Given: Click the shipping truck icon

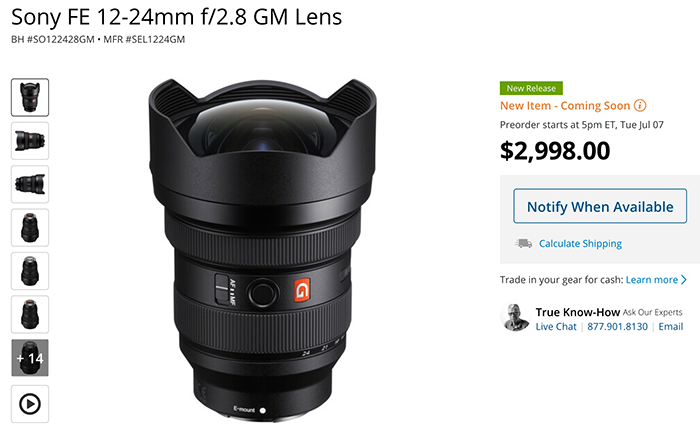Looking at the screenshot, I should [523, 244].
